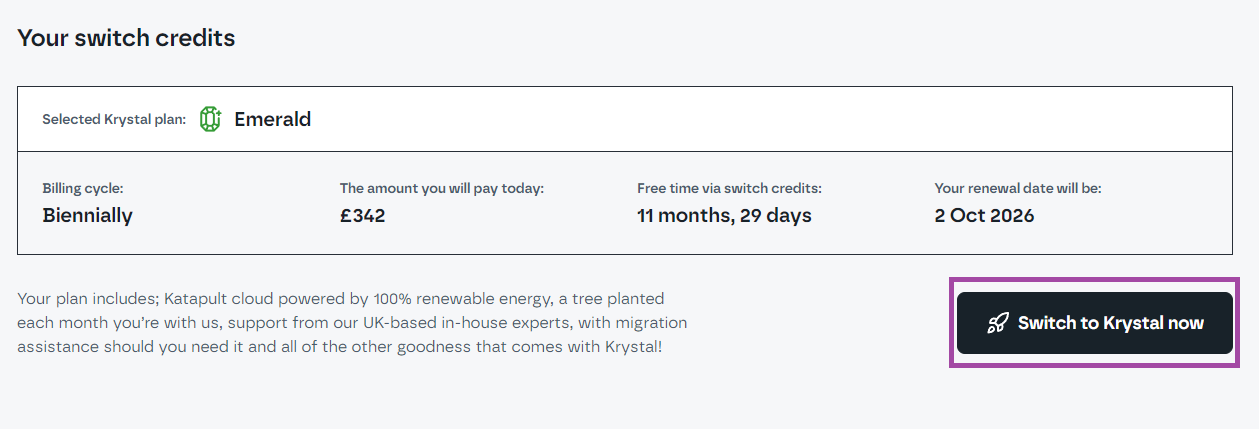1259x429 pixels.
Task: Select the Biennially billing cycle value
Action: click(x=88, y=215)
